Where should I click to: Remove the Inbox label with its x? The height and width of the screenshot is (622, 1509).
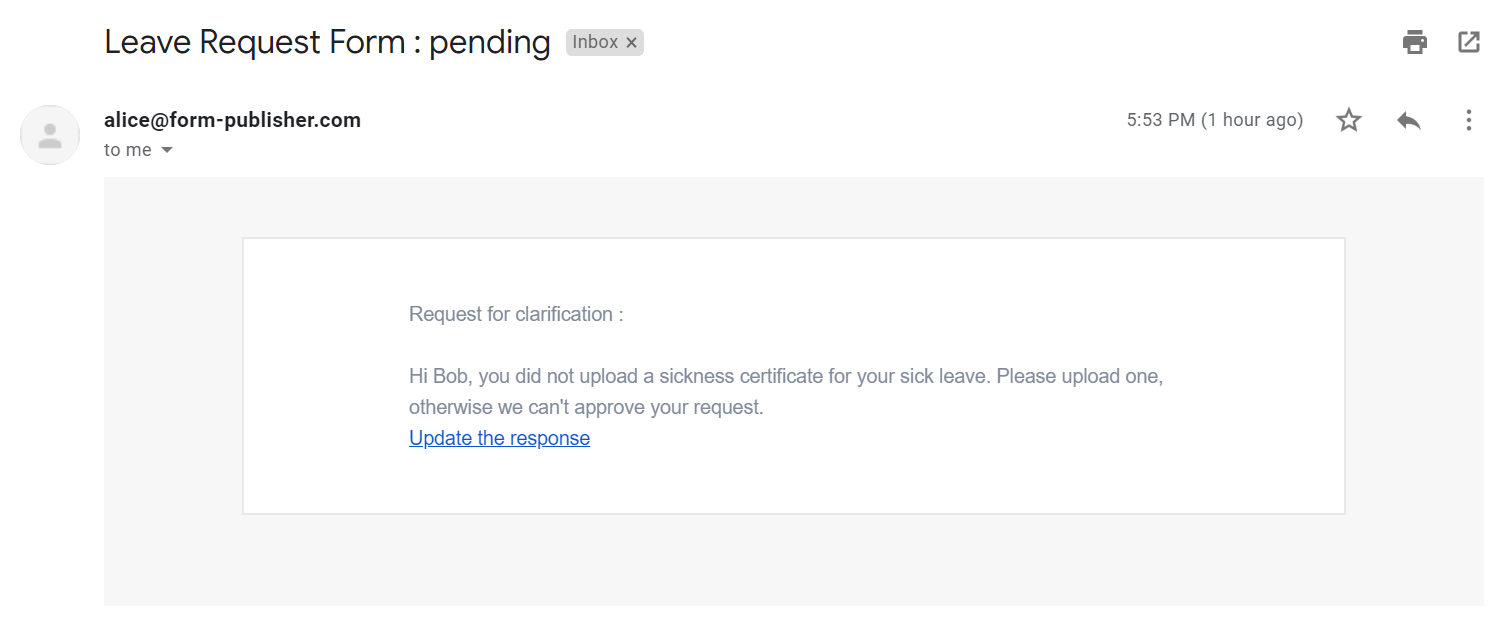pyautogui.click(x=631, y=43)
